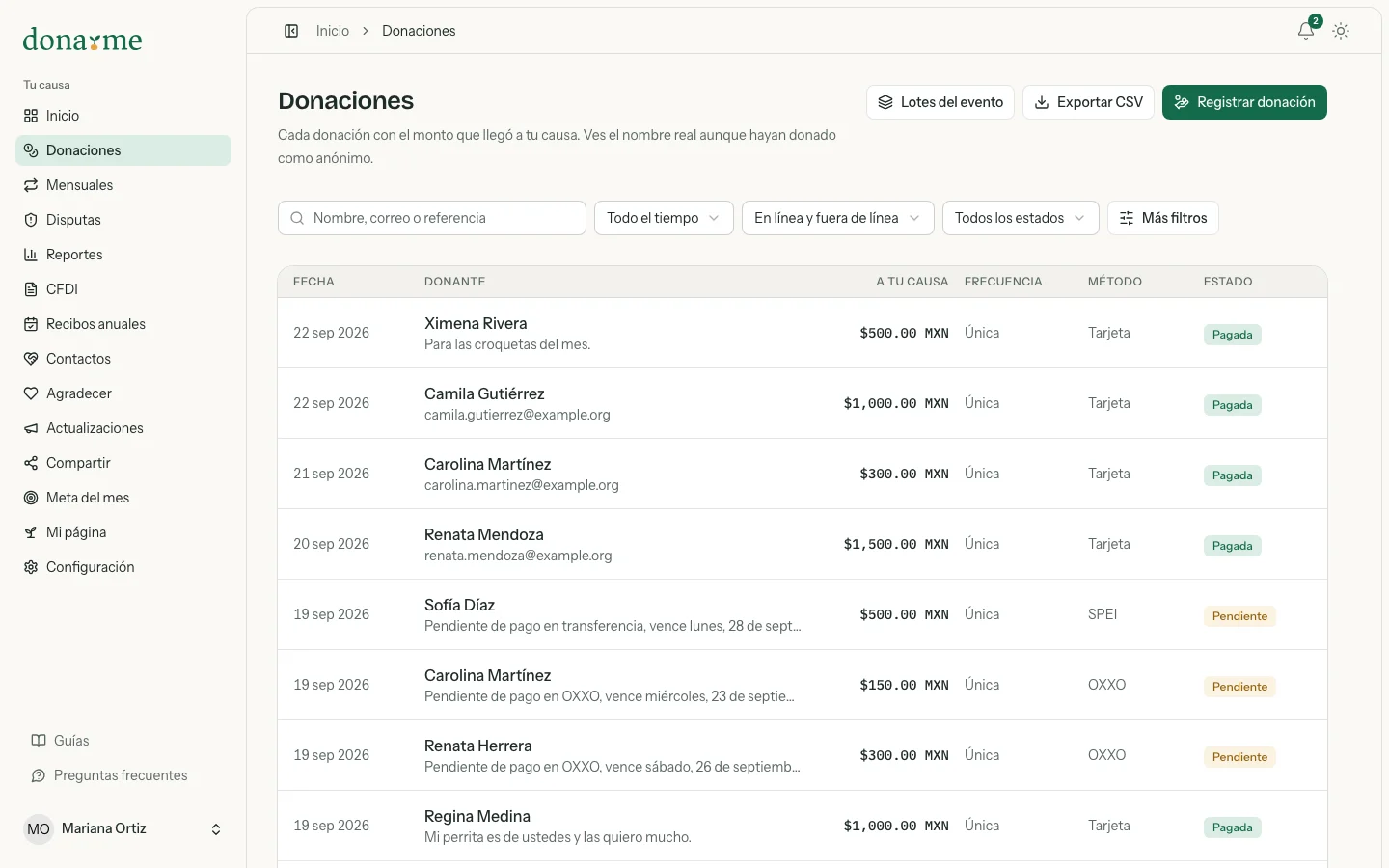Select Camila Gutiérrez donor name
The image size is (1389, 868).
(x=484, y=393)
